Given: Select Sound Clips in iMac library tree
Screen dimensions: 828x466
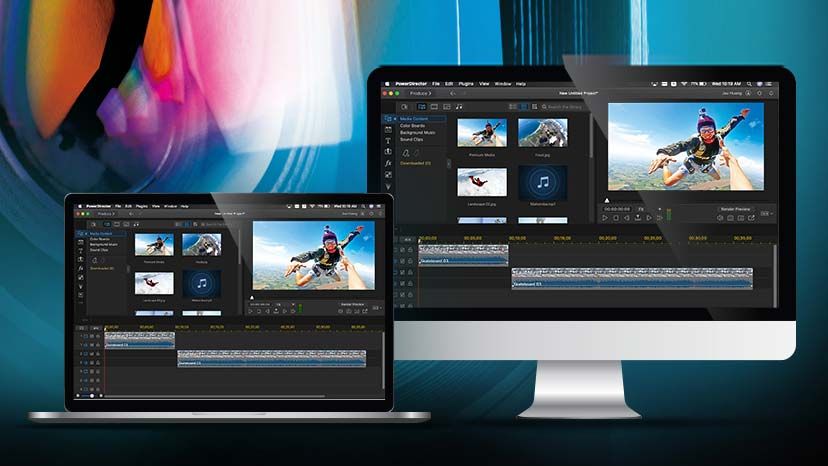Looking at the screenshot, I should pos(412,139).
